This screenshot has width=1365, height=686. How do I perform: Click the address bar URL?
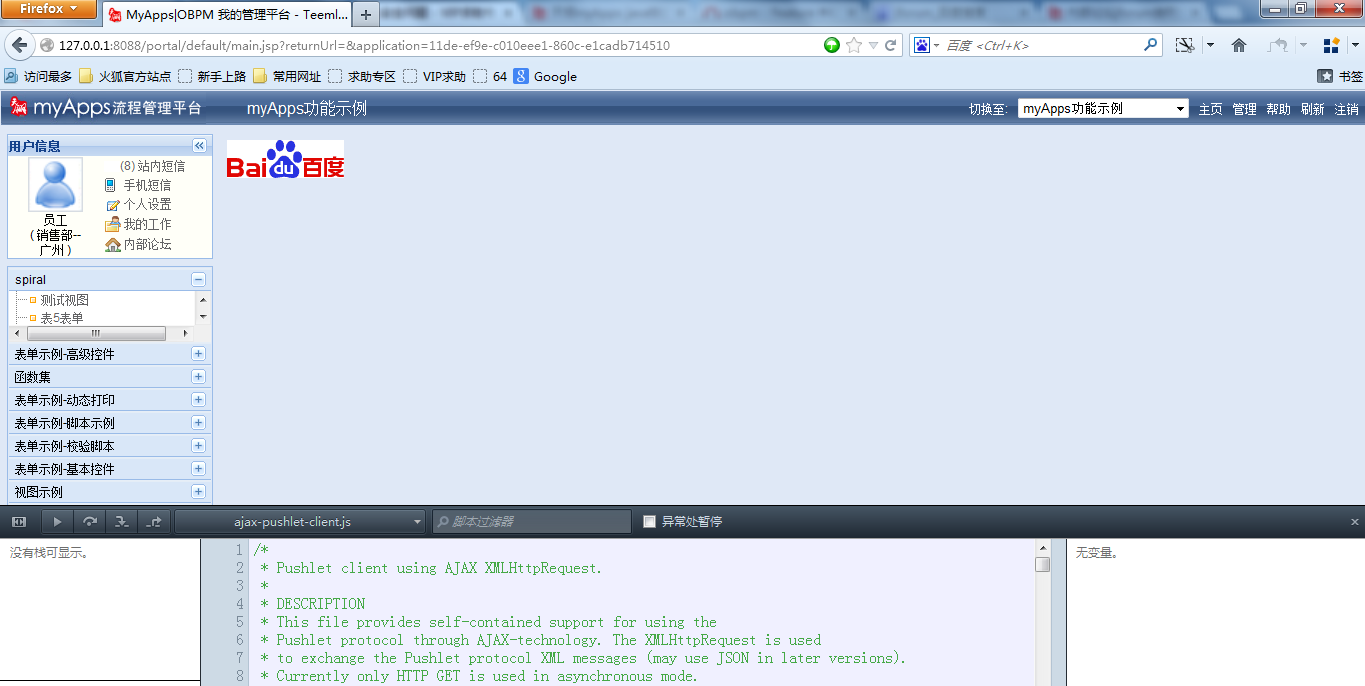[364, 45]
